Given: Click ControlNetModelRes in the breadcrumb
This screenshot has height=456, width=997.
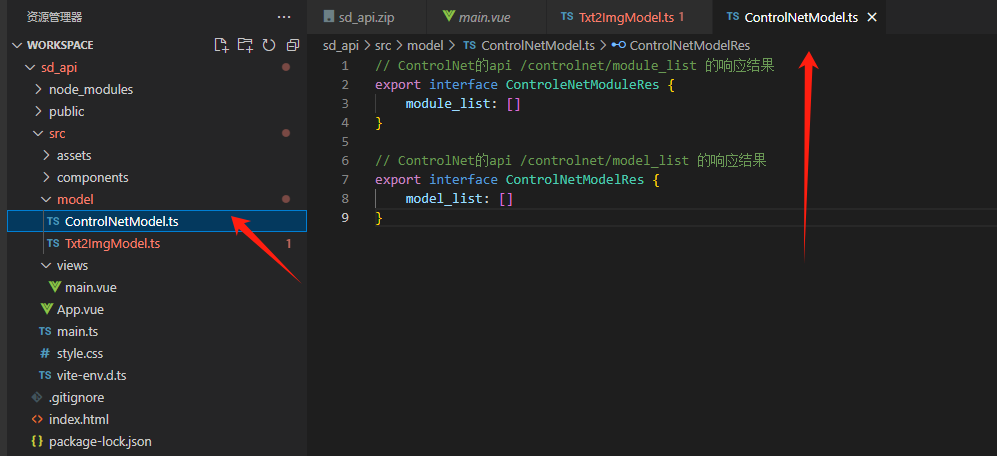Looking at the screenshot, I should pyautogui.click(x=689, y=45).
